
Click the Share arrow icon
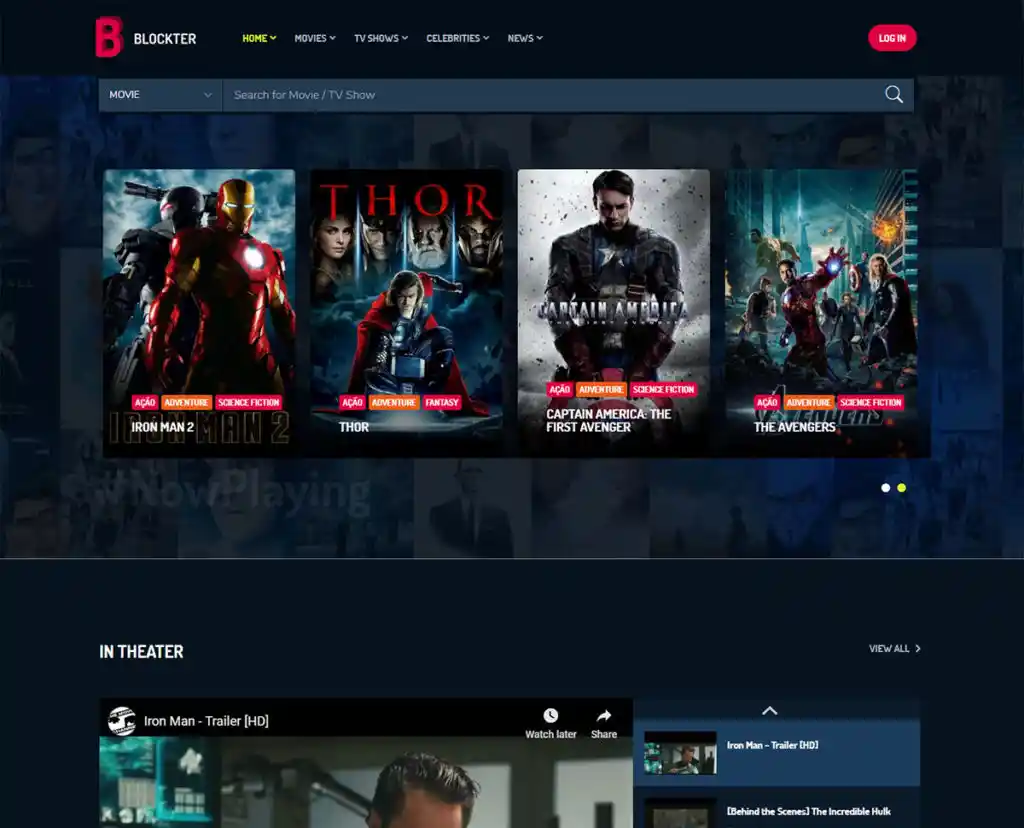coord(603,716)
